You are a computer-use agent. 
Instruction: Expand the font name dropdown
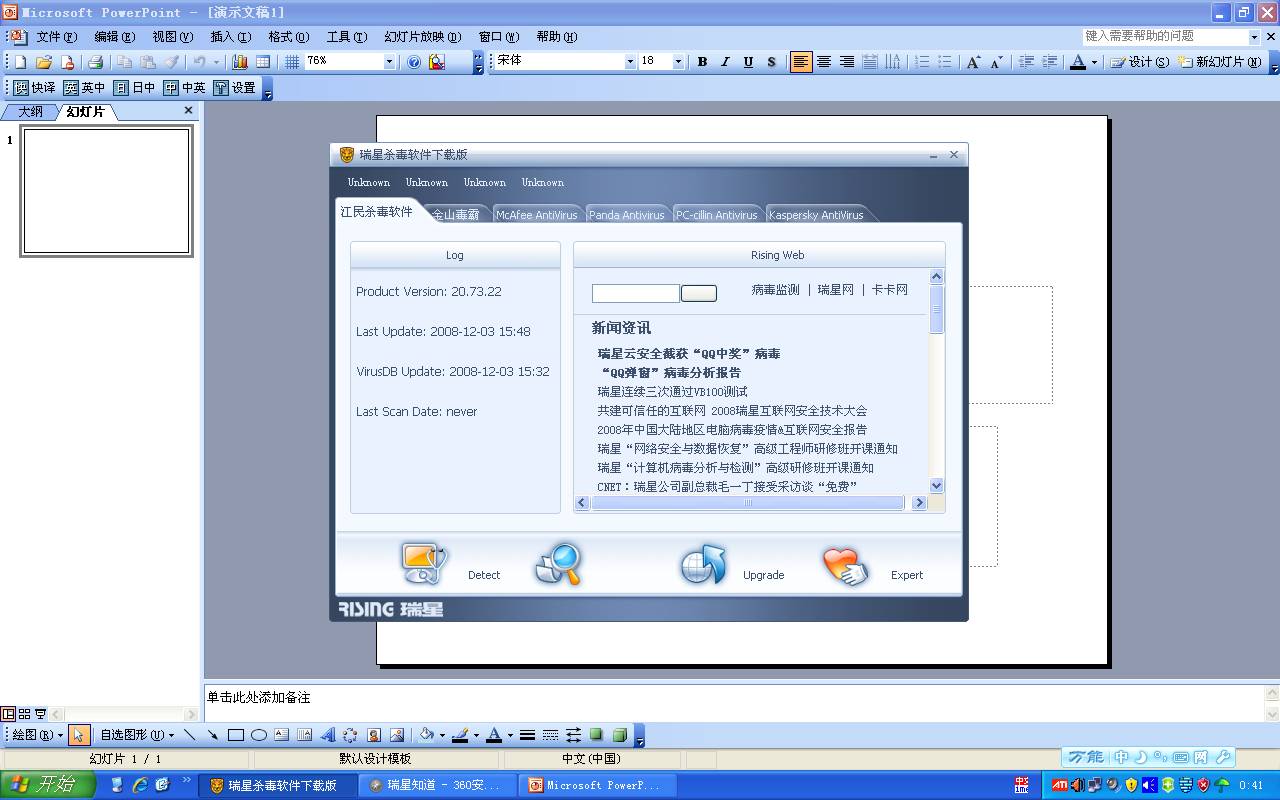point(630,62)
